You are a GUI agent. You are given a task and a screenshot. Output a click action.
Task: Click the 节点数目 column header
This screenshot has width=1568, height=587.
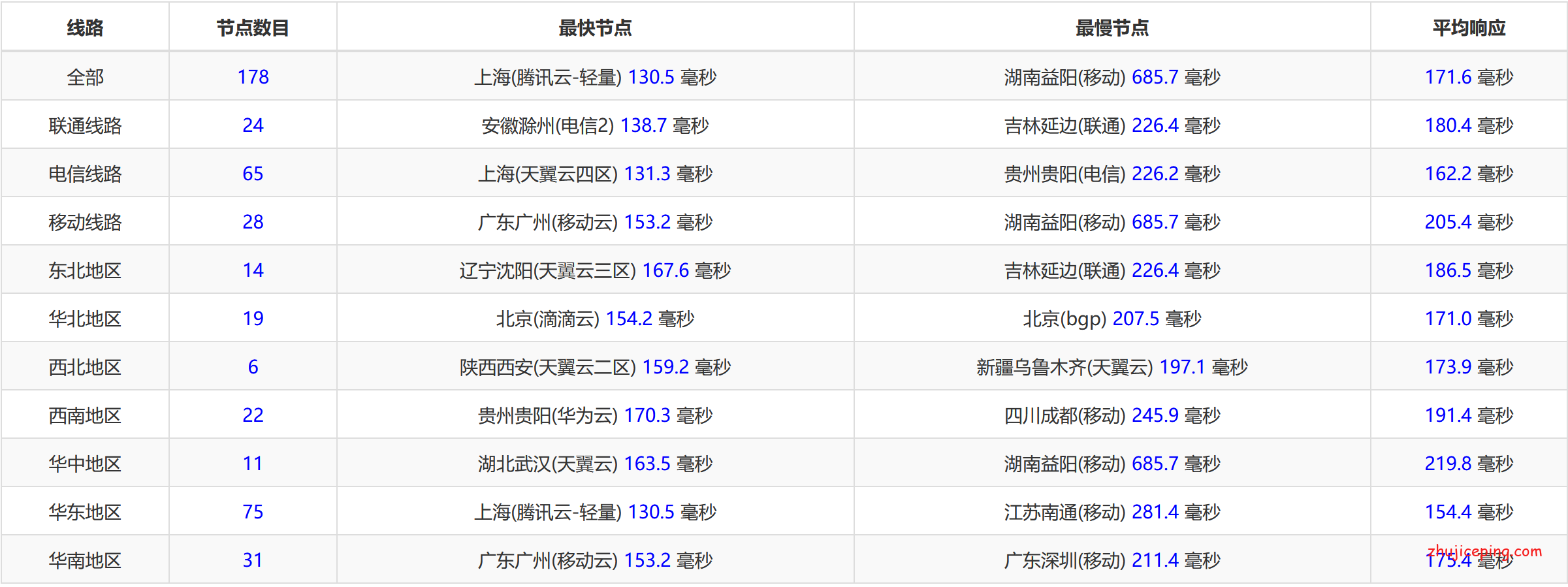(x=253, y=27)
